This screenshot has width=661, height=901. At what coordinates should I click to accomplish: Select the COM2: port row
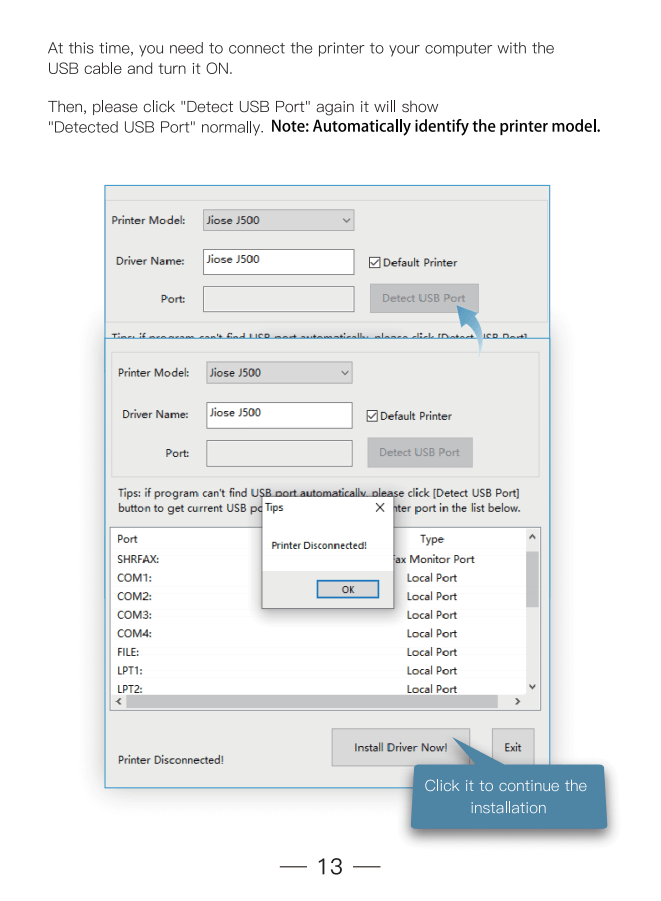[318, 596]
